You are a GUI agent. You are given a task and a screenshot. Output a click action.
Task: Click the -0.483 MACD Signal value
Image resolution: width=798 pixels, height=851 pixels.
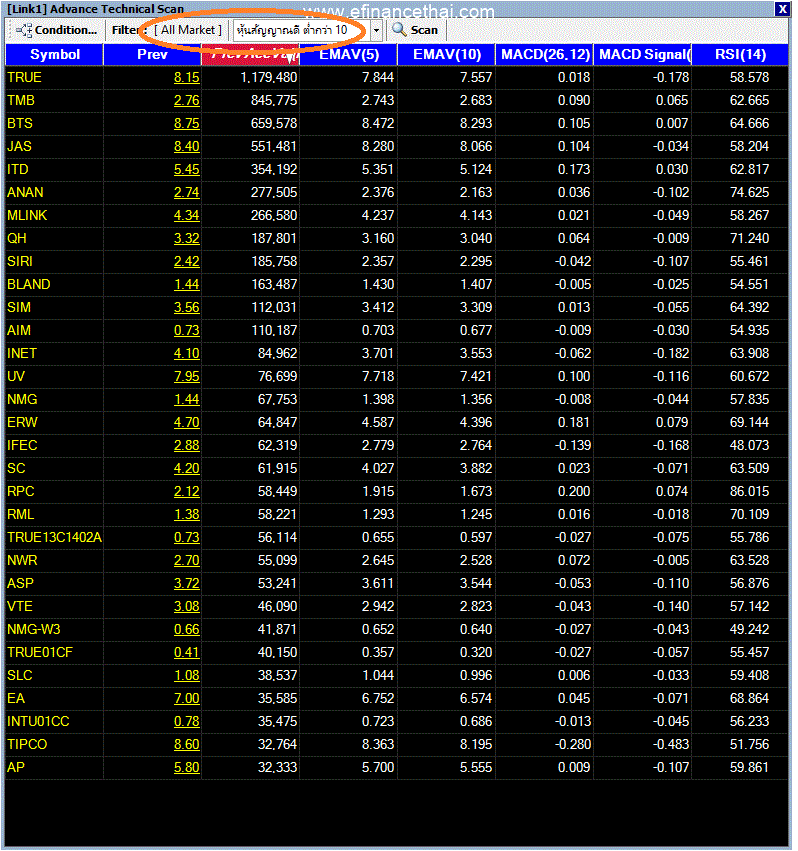point(670,744)
